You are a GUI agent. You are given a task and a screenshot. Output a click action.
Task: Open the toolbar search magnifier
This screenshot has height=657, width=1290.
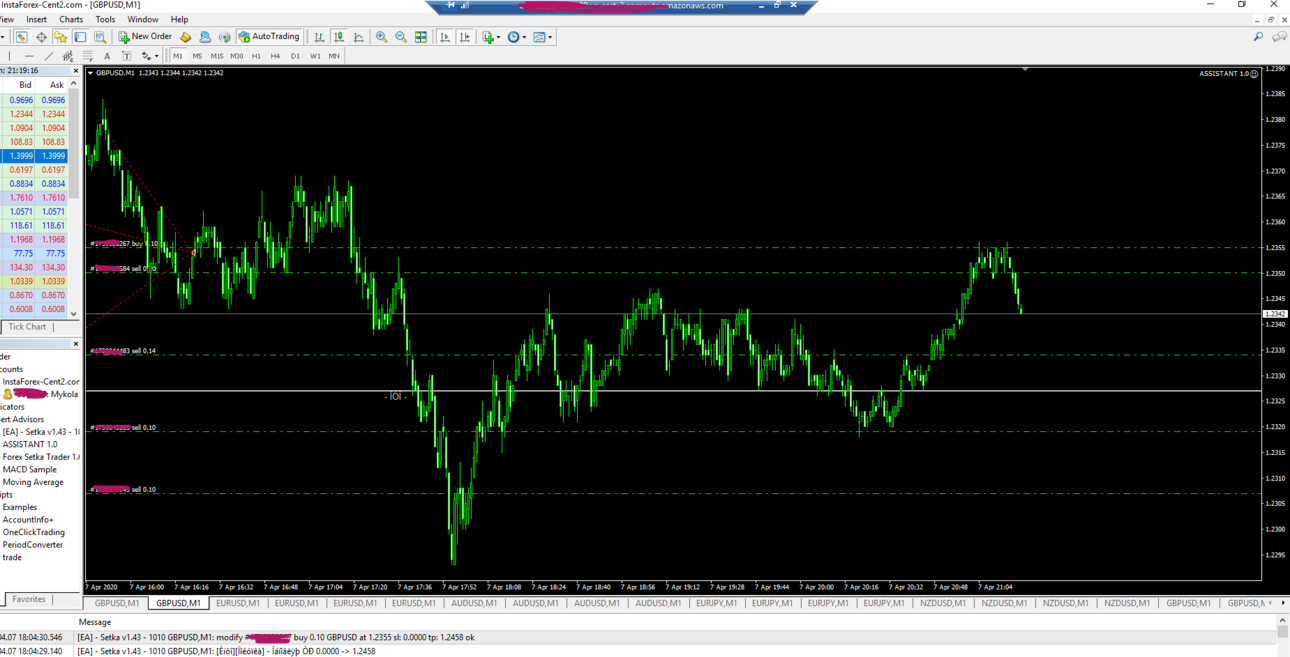(x=1258, y=37)
